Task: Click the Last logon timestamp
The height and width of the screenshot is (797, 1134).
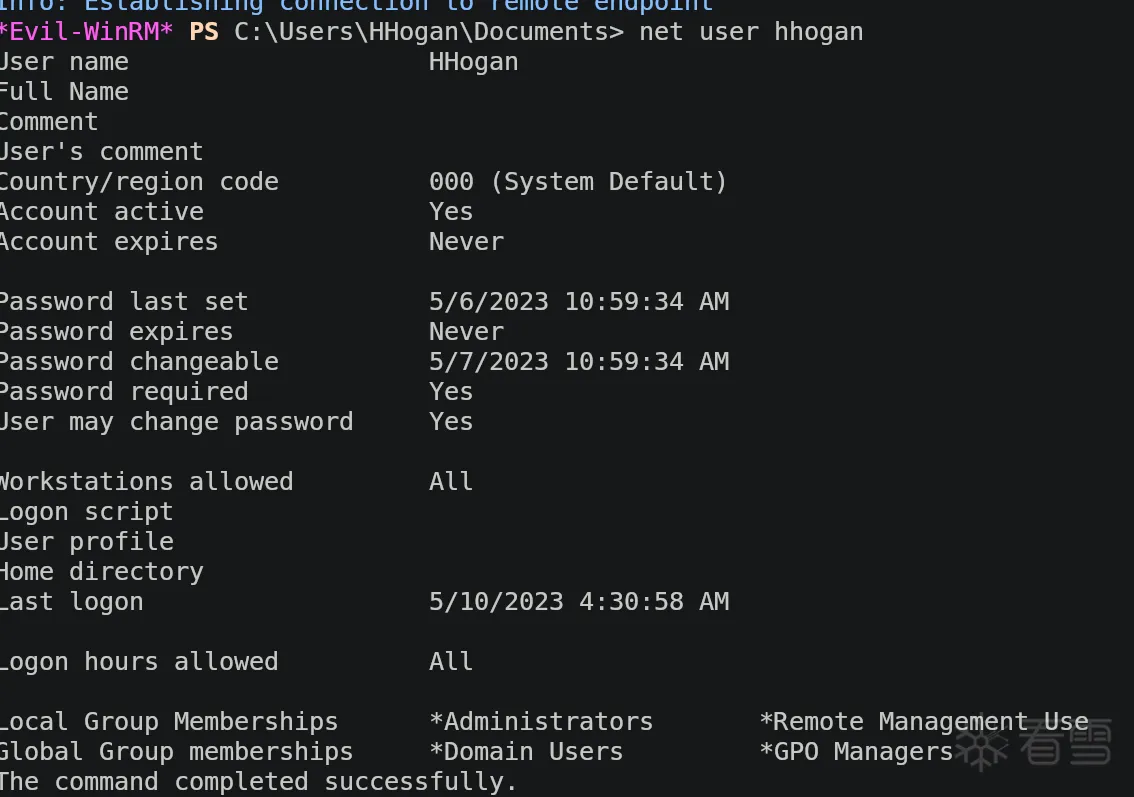Action: coord(578,602)
